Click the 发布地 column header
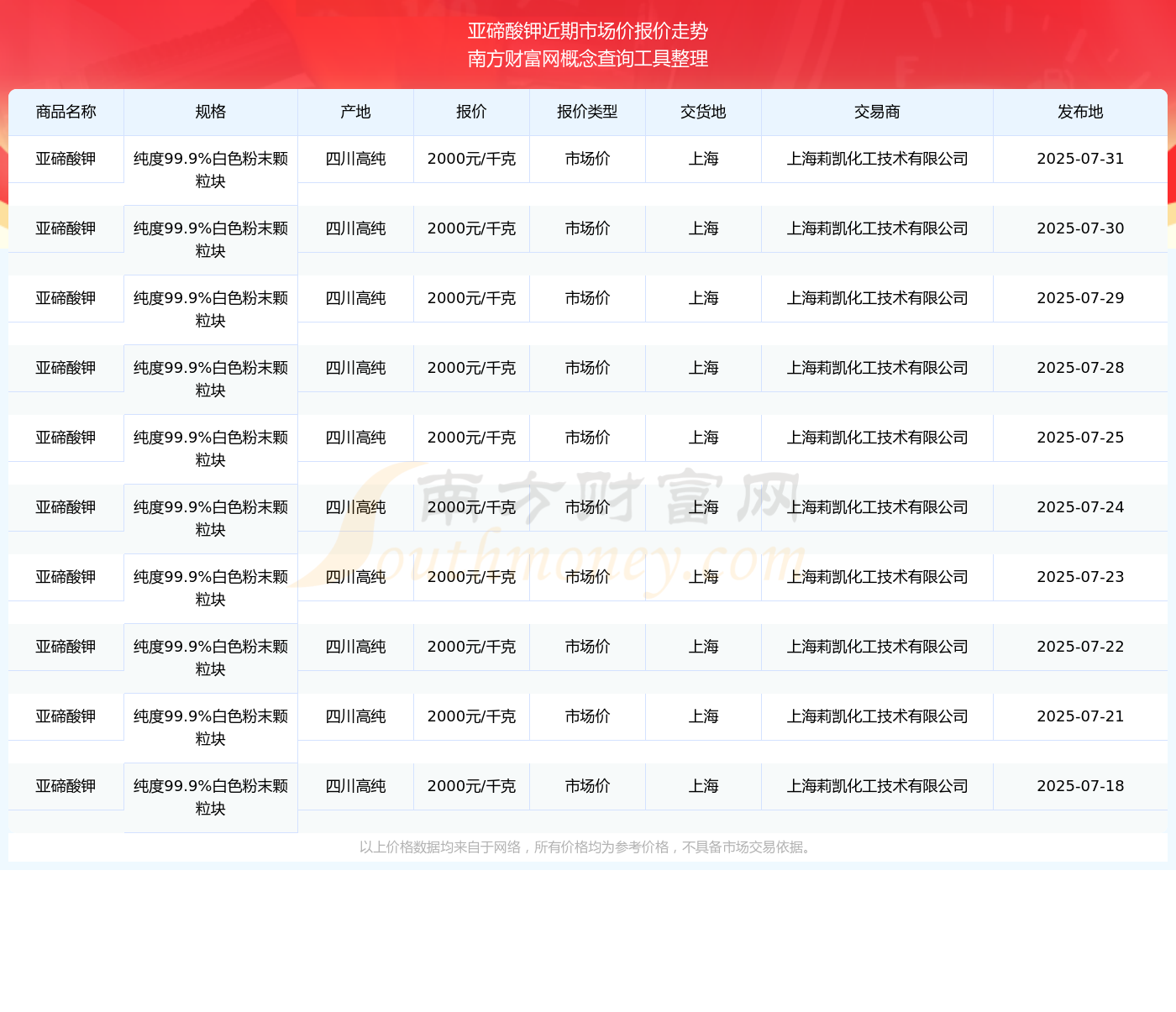The height and width of the screenshot is (1012, 1176). click(x=1080, y=112)
